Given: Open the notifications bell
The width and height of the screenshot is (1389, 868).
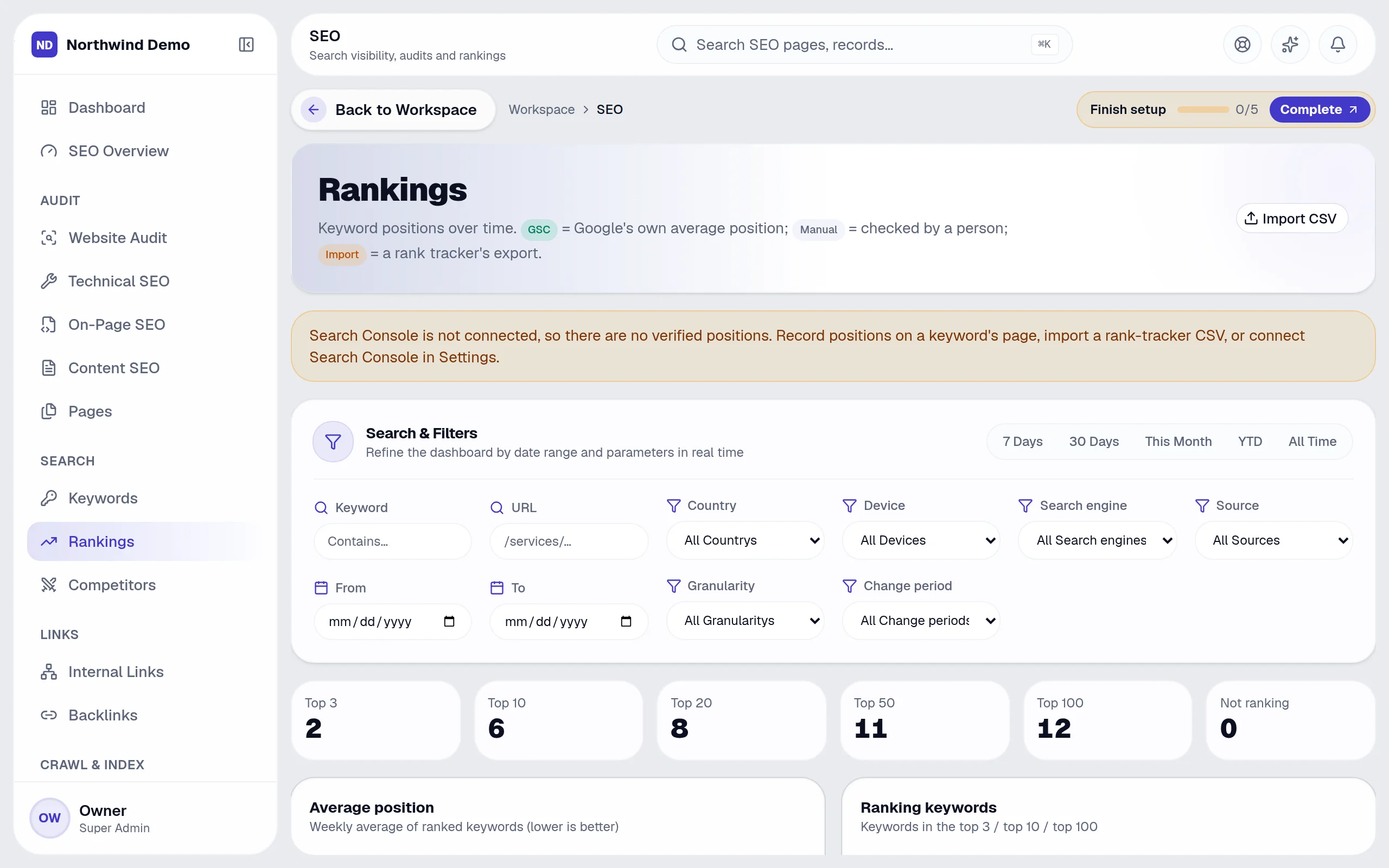Looking at the screenshot, I should [x=1337, y=44].
